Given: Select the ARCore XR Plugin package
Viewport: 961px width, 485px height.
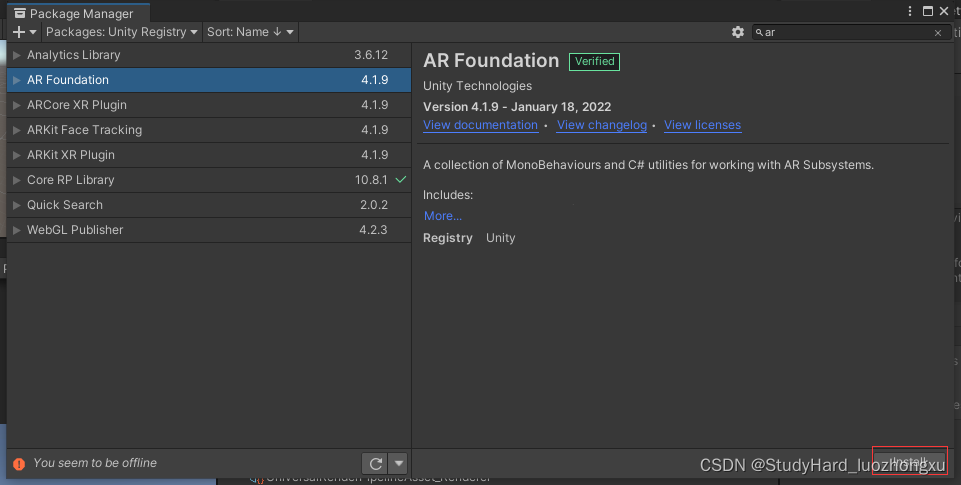Looking at the screenshot, I should (x=209, y=105).
